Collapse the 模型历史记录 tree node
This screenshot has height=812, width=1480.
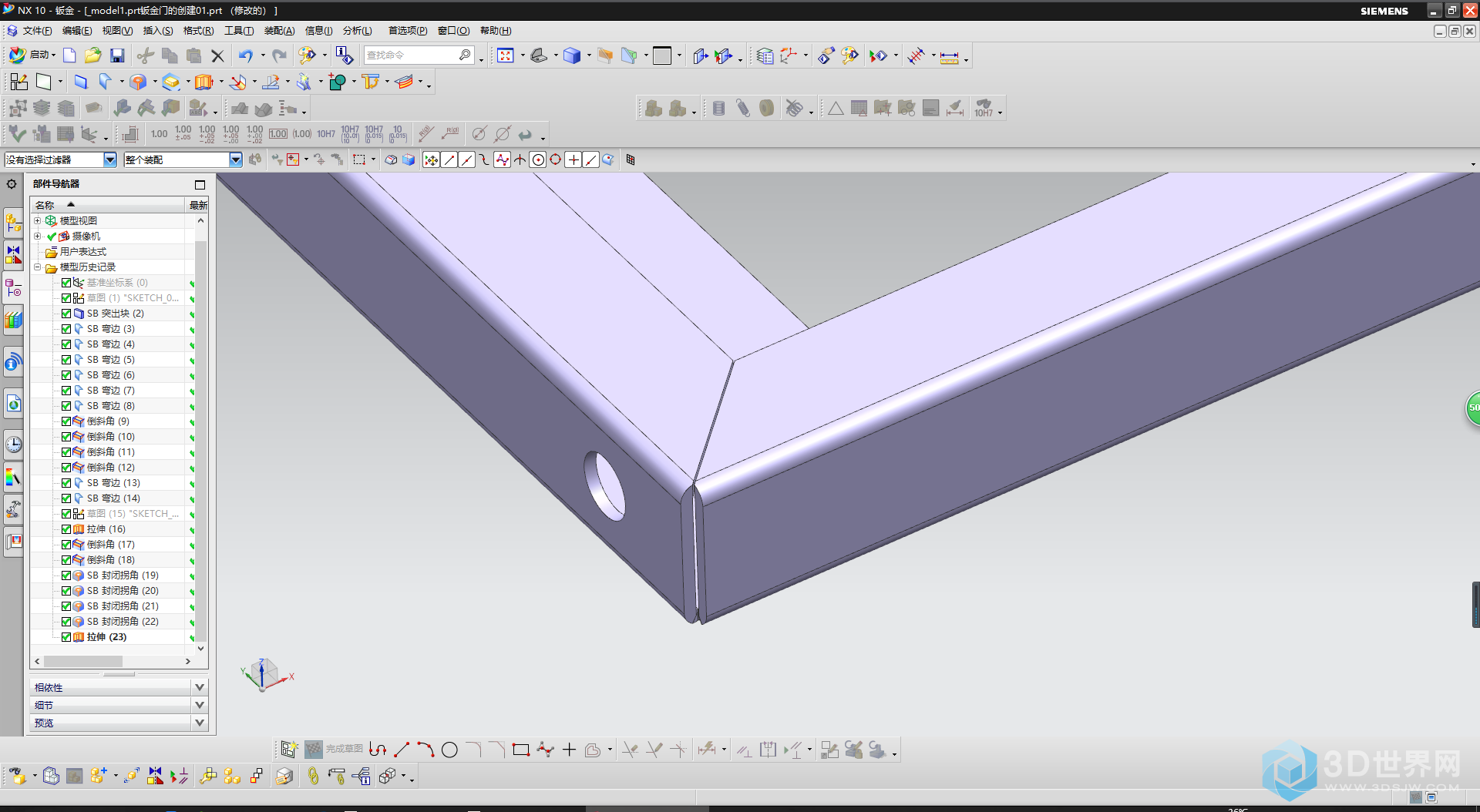37,267
